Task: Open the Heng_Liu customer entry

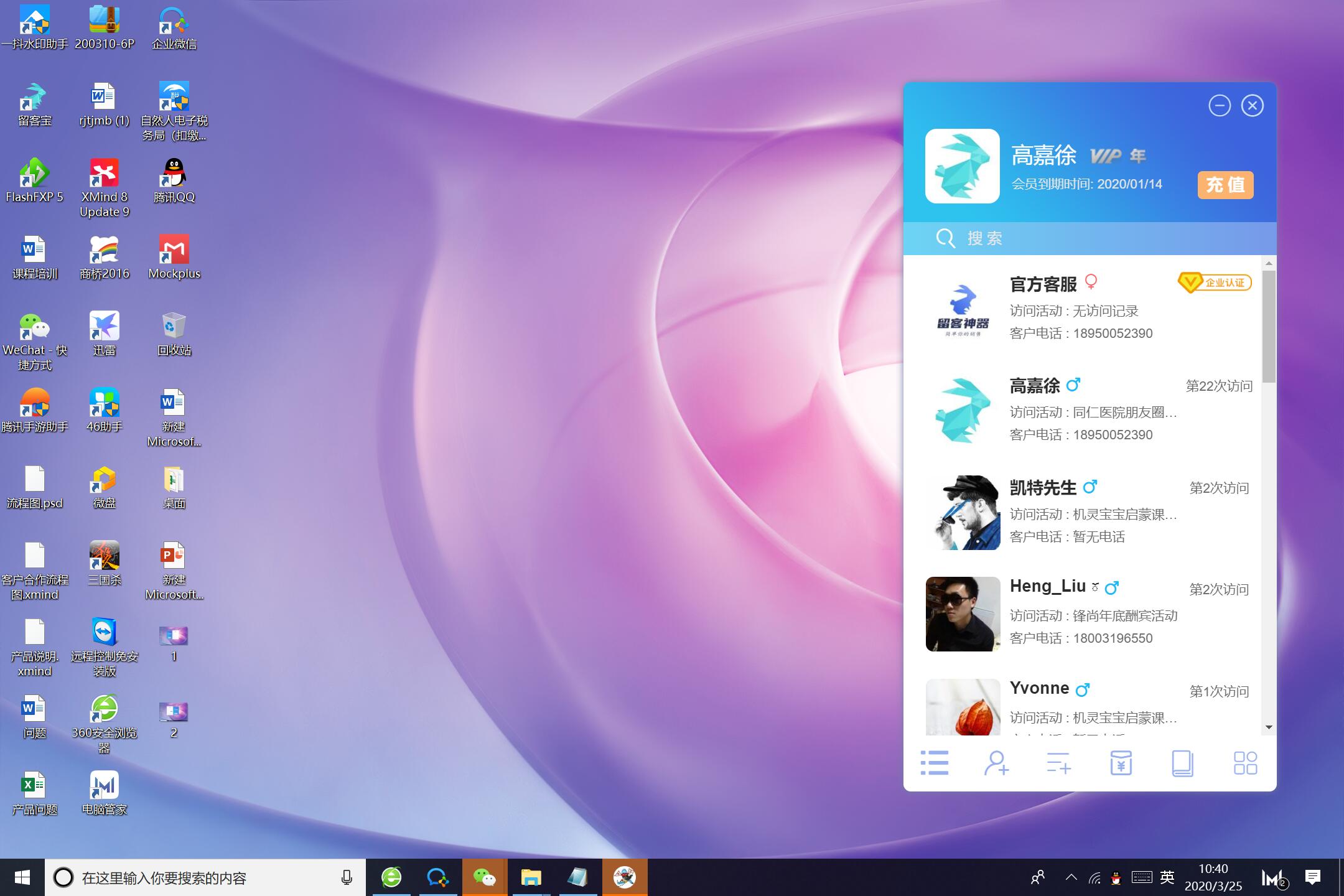Action: point(1082,614)
